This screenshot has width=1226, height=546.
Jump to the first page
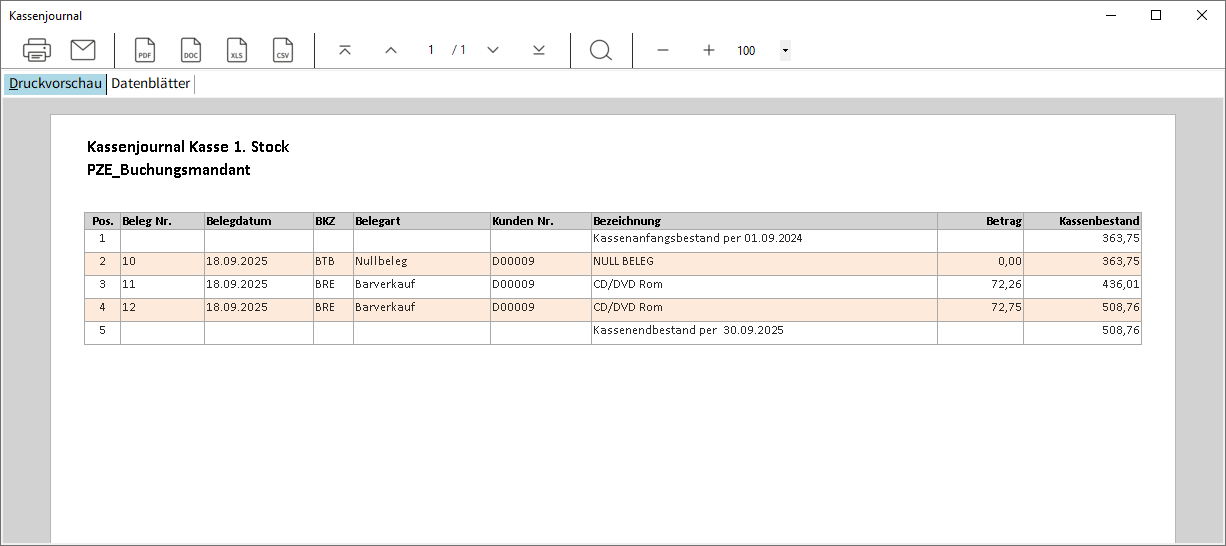point(345,50)
